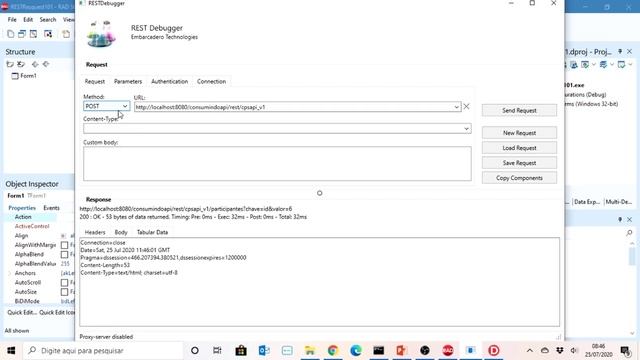Open Windows Start menu
Viewport: 640px width, 360px height.
click(11, 351)
